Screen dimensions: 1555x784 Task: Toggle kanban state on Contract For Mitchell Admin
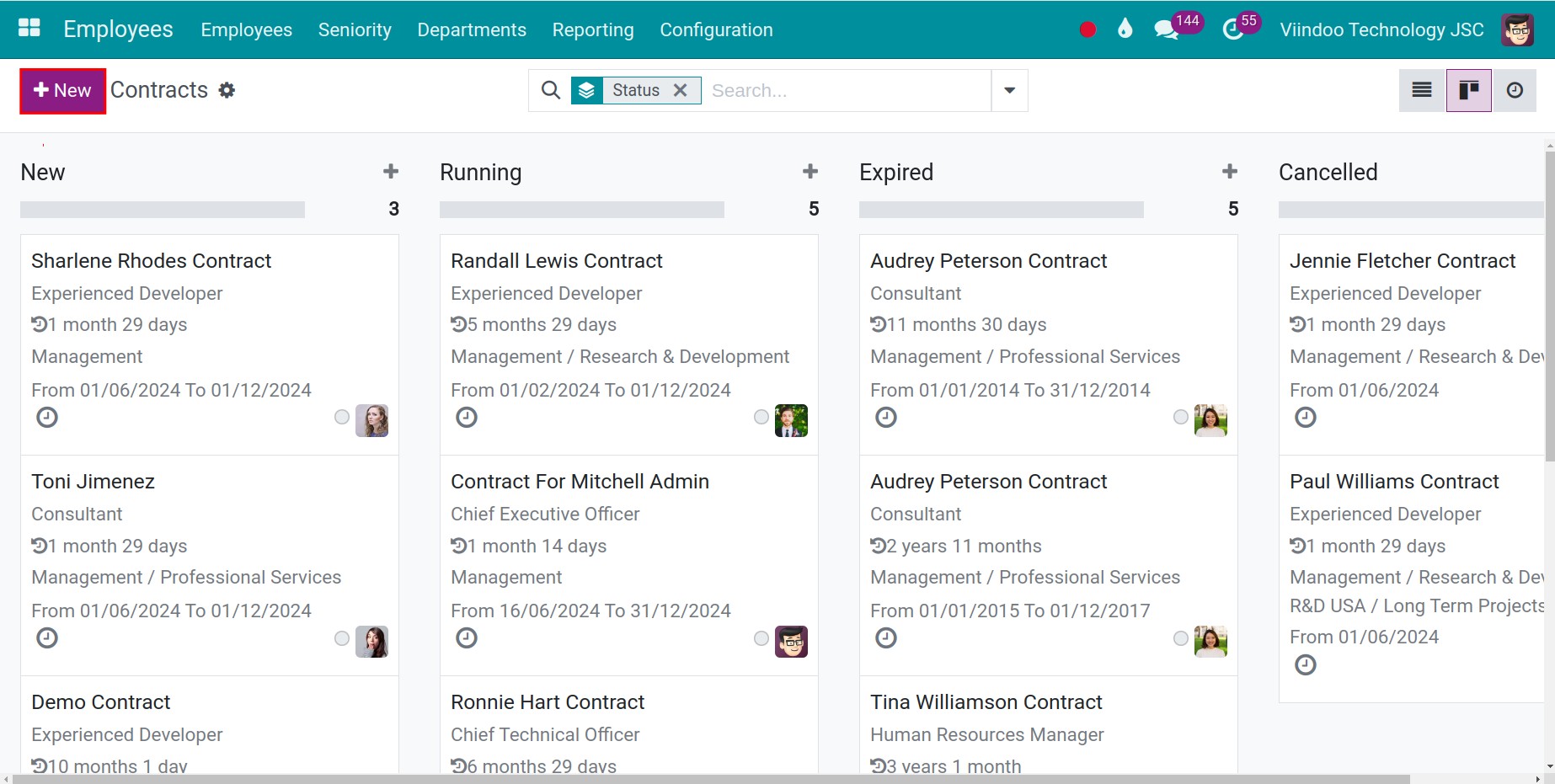[x=761, y=638]
